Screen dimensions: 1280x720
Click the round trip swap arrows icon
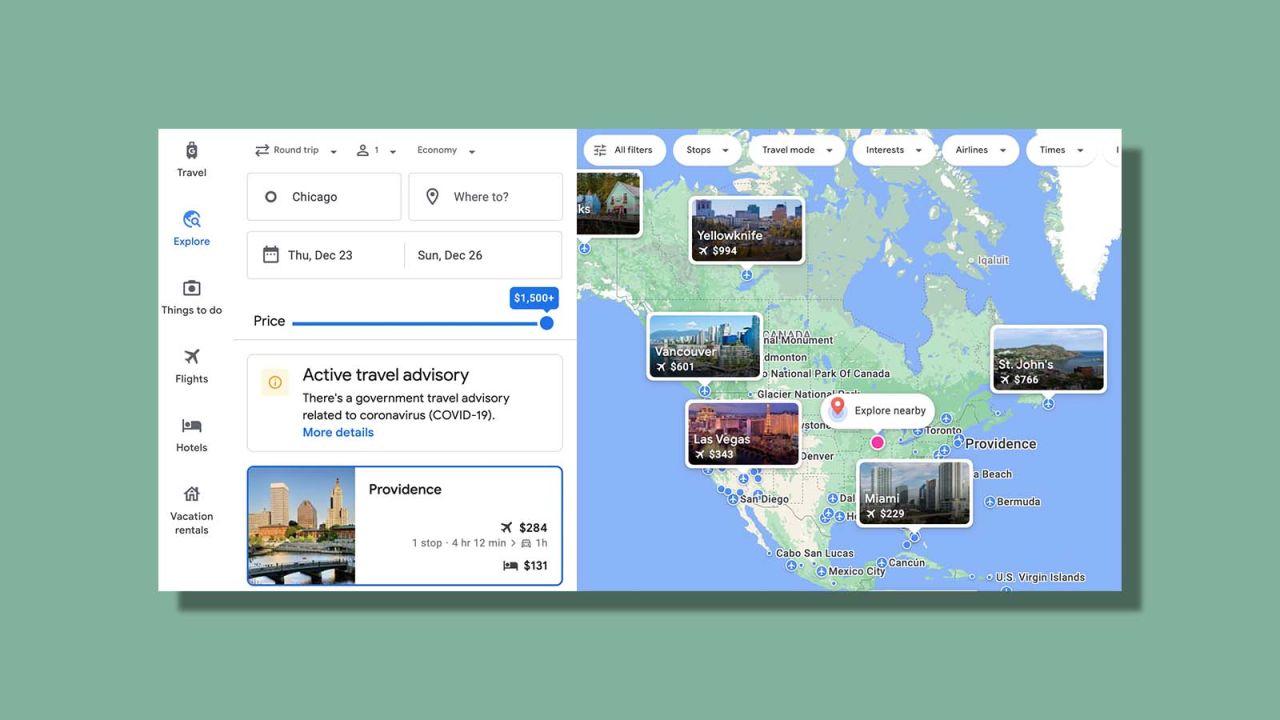click(262, 150)
